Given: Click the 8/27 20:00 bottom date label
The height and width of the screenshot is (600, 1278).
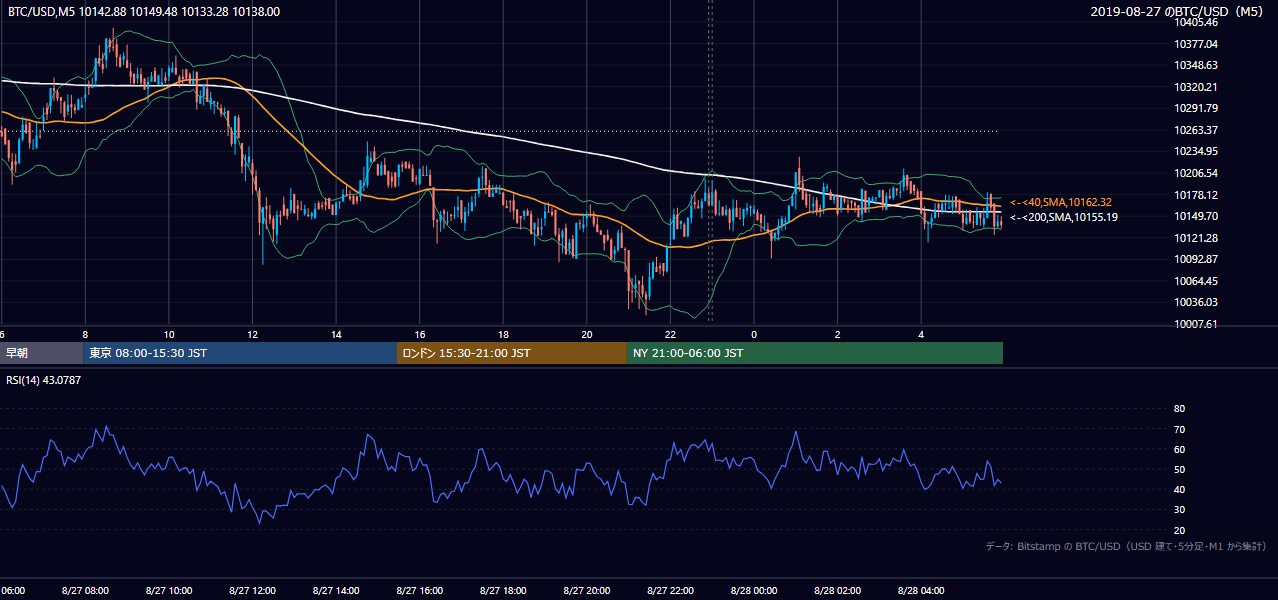Looking at the screenshot, I should coord(588,591).
